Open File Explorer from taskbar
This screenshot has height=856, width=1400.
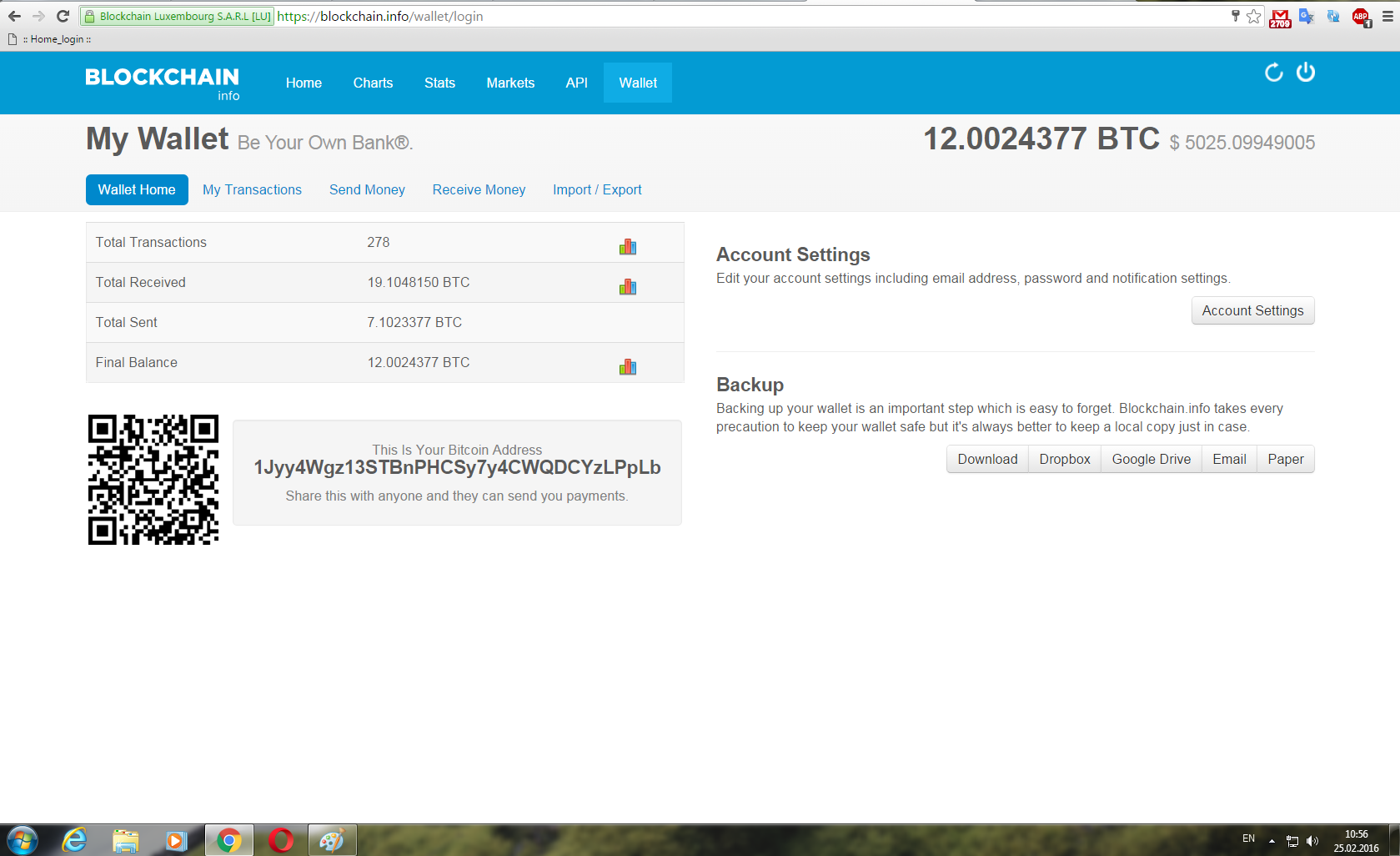click(125, 840)
